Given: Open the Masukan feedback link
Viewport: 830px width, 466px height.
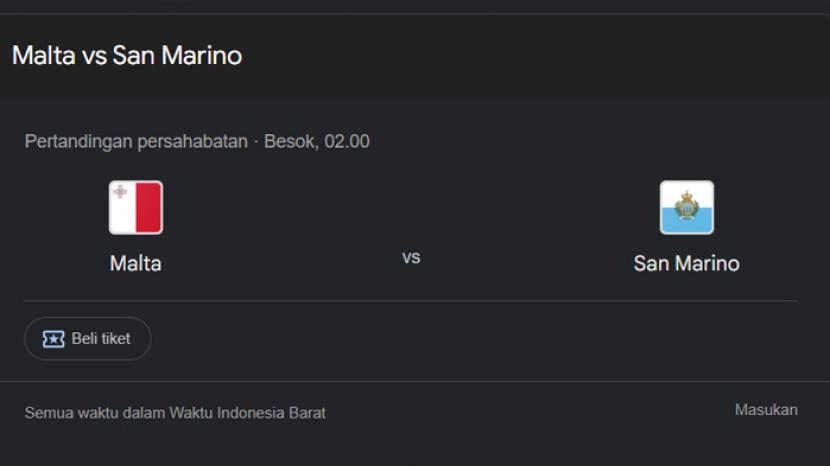Looking at the screenshot, I should tap(766, 410).
